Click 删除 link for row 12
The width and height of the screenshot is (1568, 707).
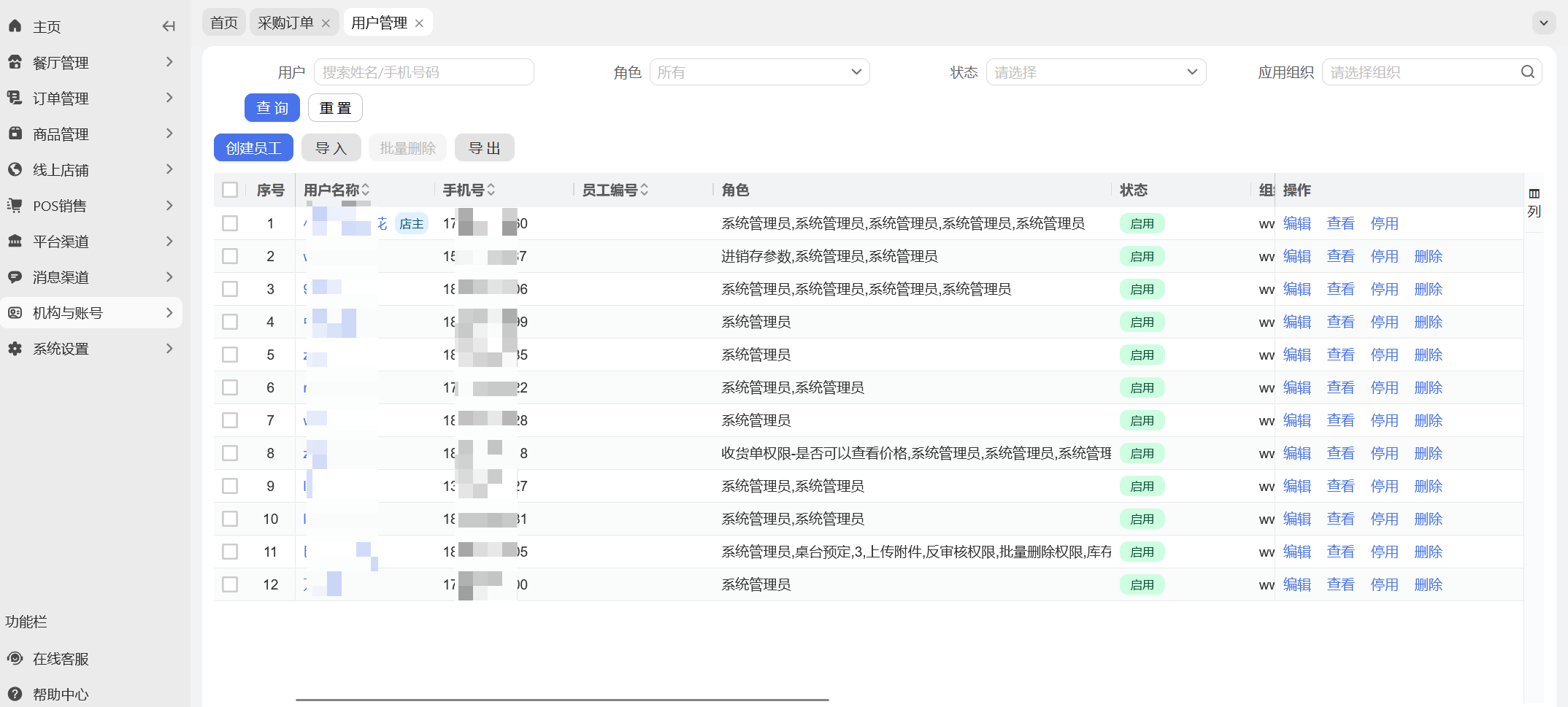(1429, 584)
